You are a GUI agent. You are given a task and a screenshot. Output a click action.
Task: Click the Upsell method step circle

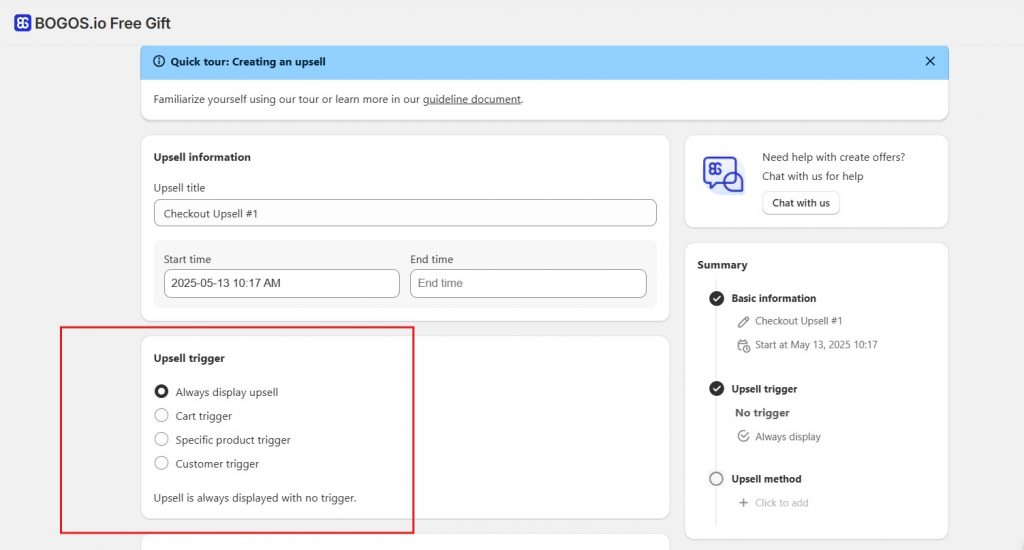716,479
